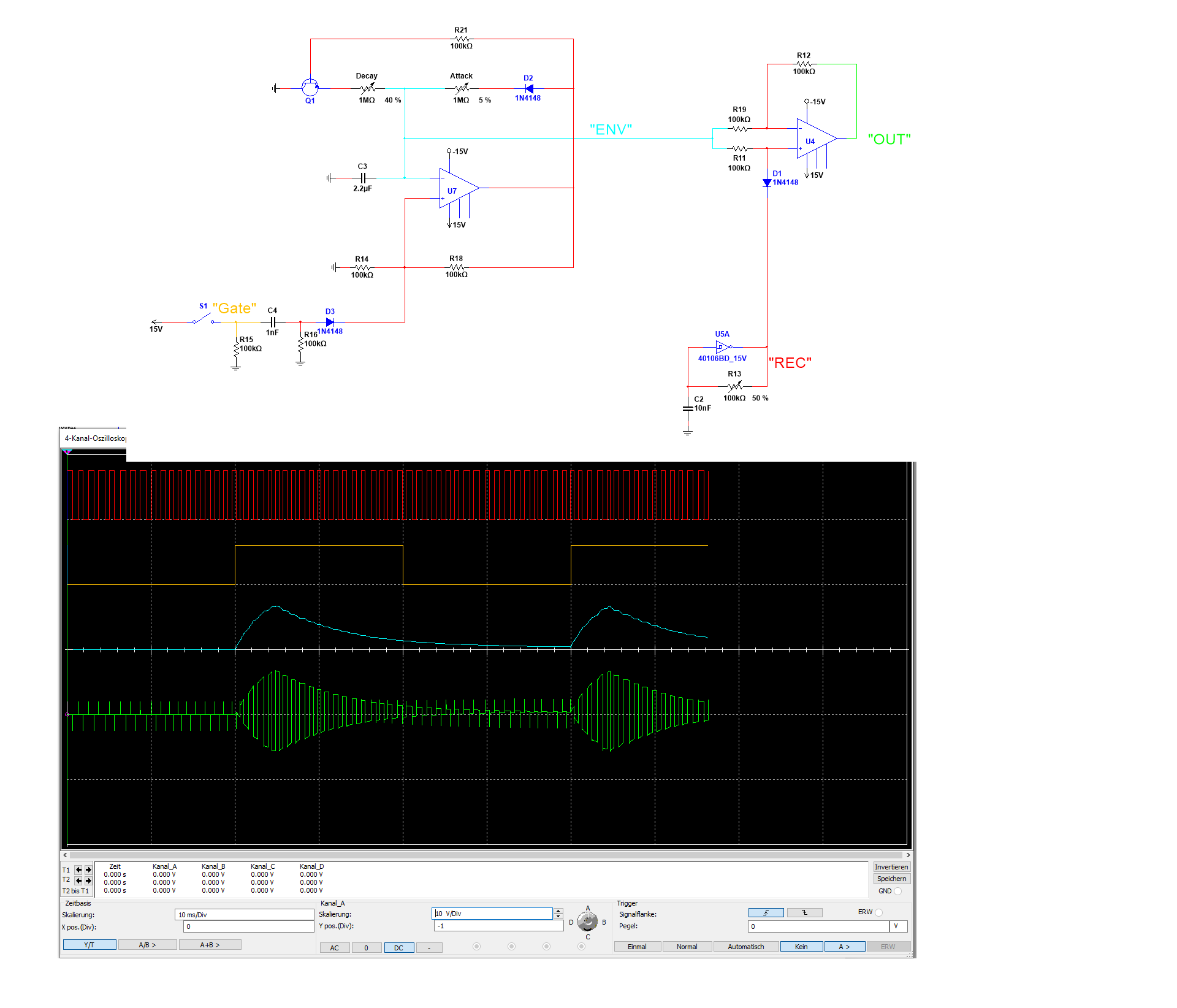Image resolution: width=1177 pixels, height=1008 pixels.
Task: Enable DC coupling mode
Action: tap(398, 948)
